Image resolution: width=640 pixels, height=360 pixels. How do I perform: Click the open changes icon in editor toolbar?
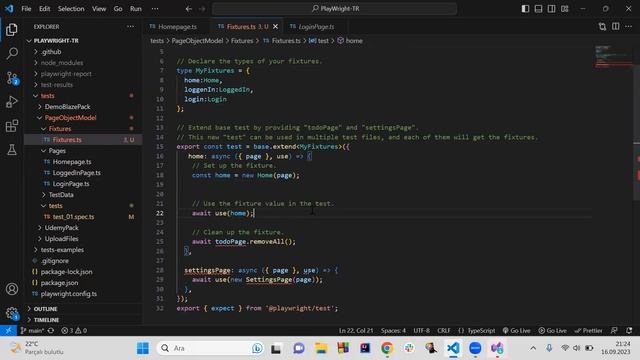point(602,27)
